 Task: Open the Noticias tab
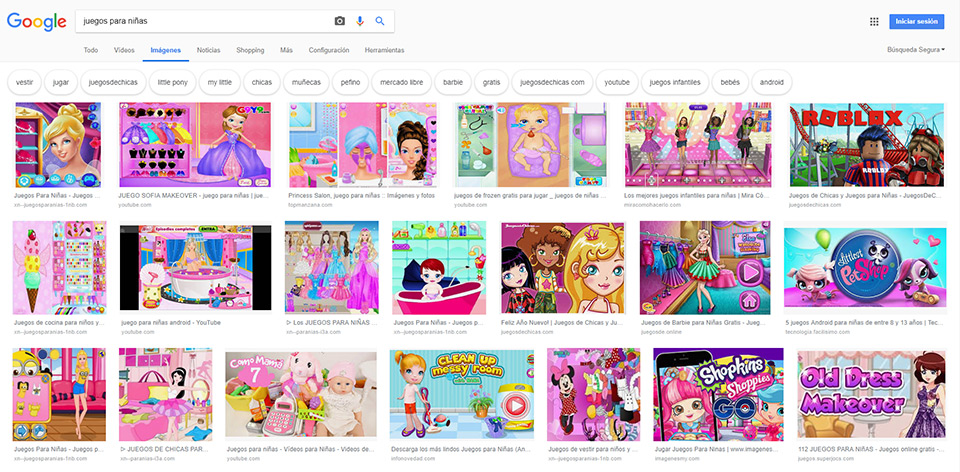pos(208,50)
